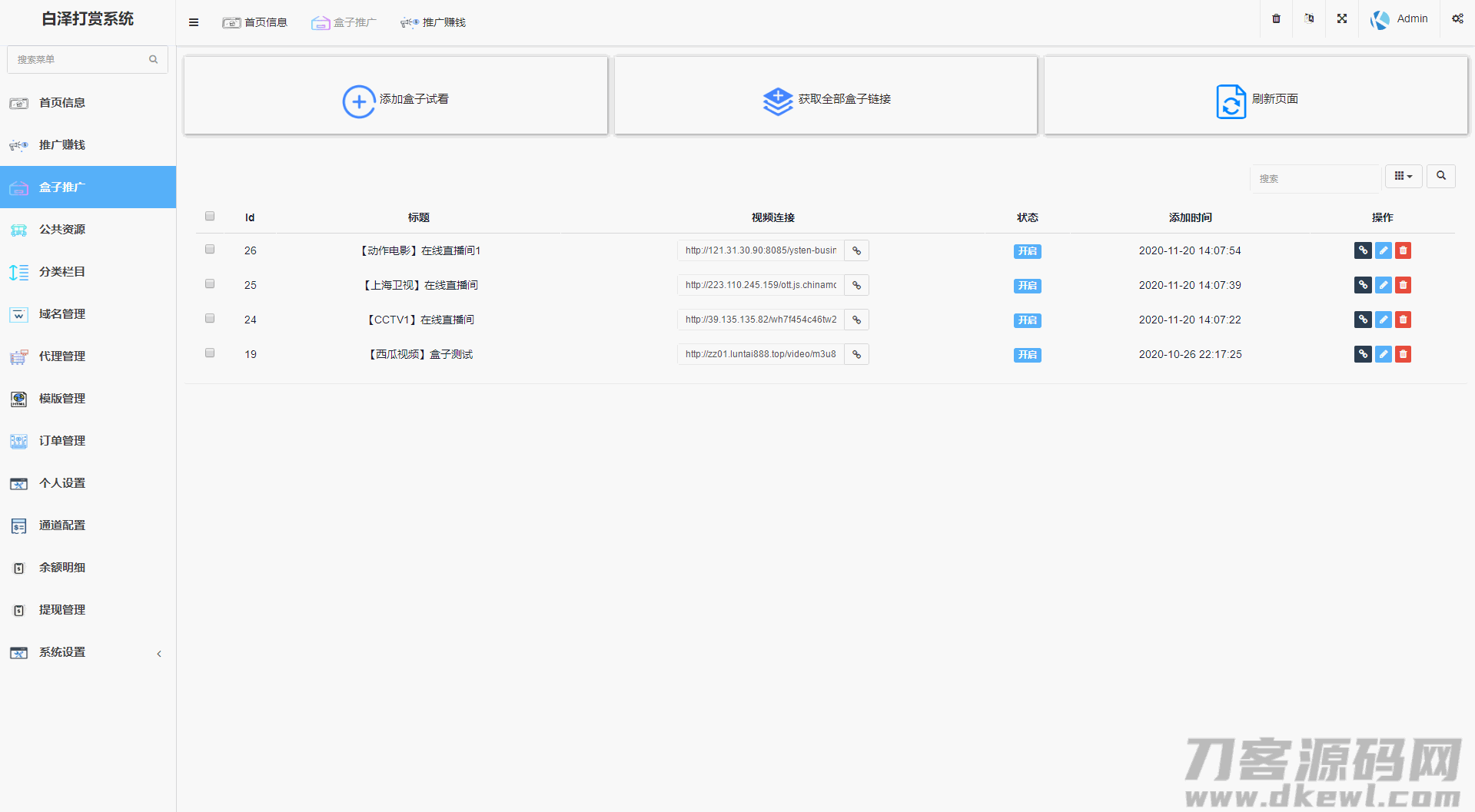Click the red delete icon for row 26
The width and height of the screenshot is (1475, 812).
(x=1403, y=250)
